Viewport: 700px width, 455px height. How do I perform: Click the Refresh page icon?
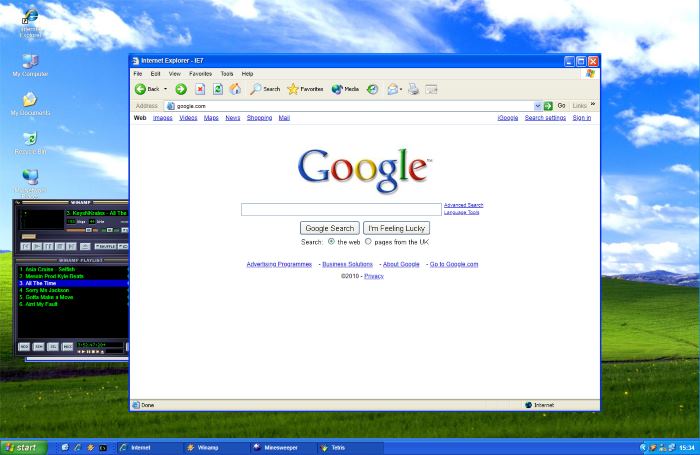[x=217, y=89]
